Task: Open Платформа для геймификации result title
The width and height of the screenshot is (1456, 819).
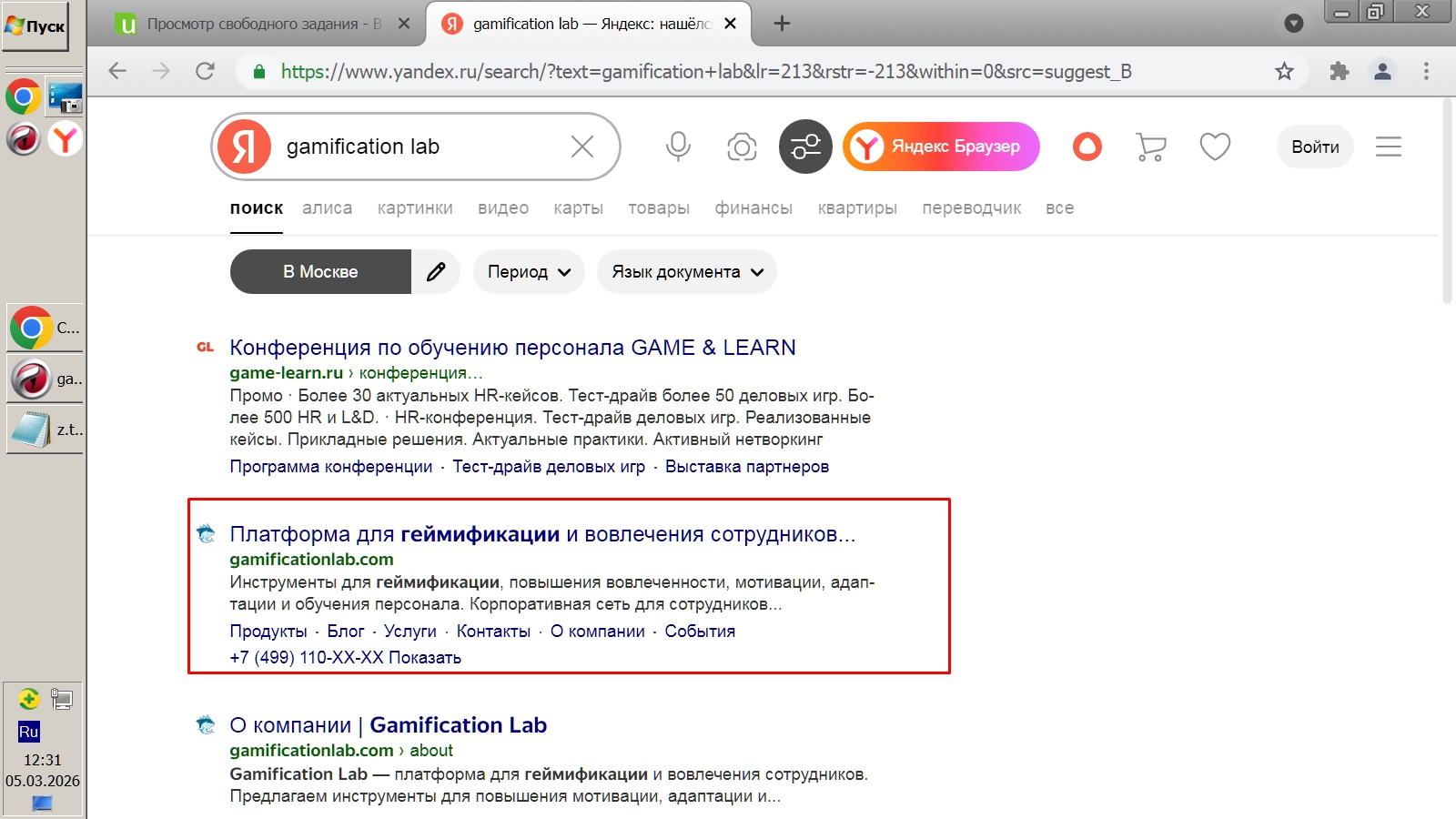Action: click(542, 534)
